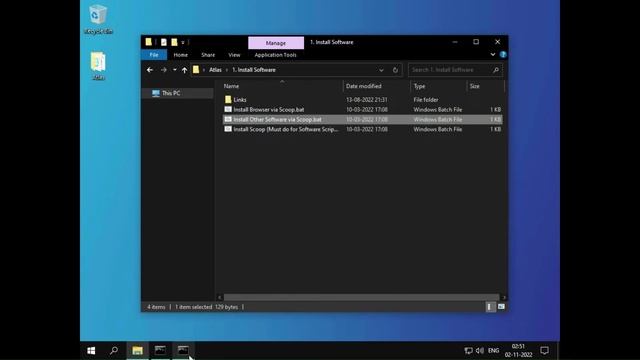Open Customize Quick Access Toolbar dropdown
Screen dimensions: 640x360
(x=183, y=42)
